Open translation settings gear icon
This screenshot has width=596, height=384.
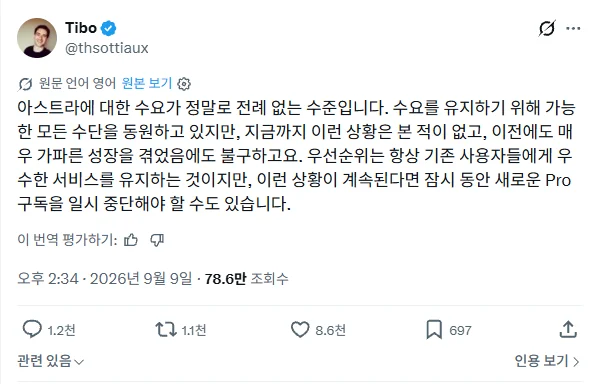(184, 84)
